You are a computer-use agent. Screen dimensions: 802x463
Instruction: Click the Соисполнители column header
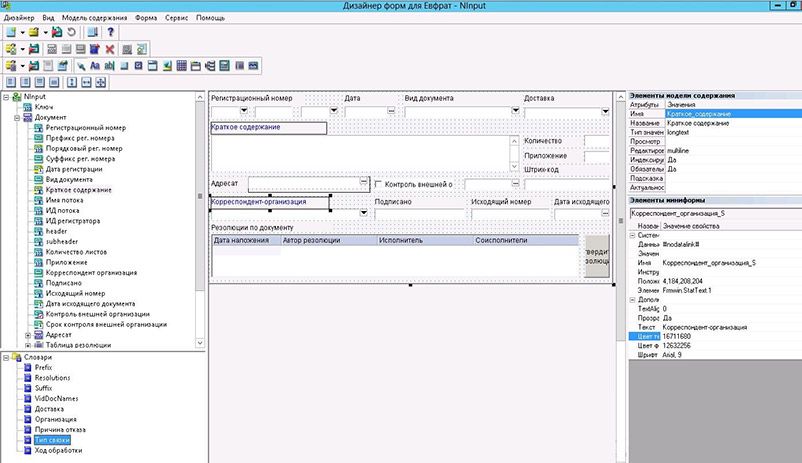[x=526, y=240]
